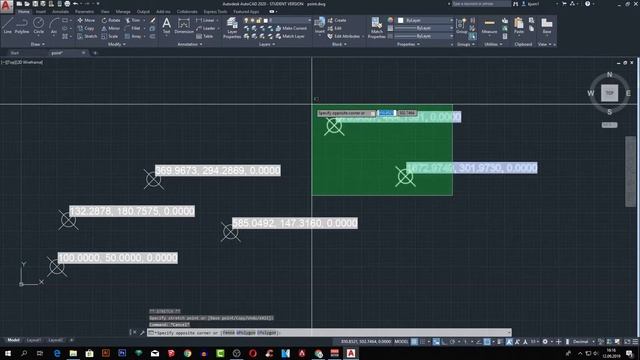The width and height of the screenshot is (640, 360).
Task: Switch to the Start file tab
Action: [15, 53]
